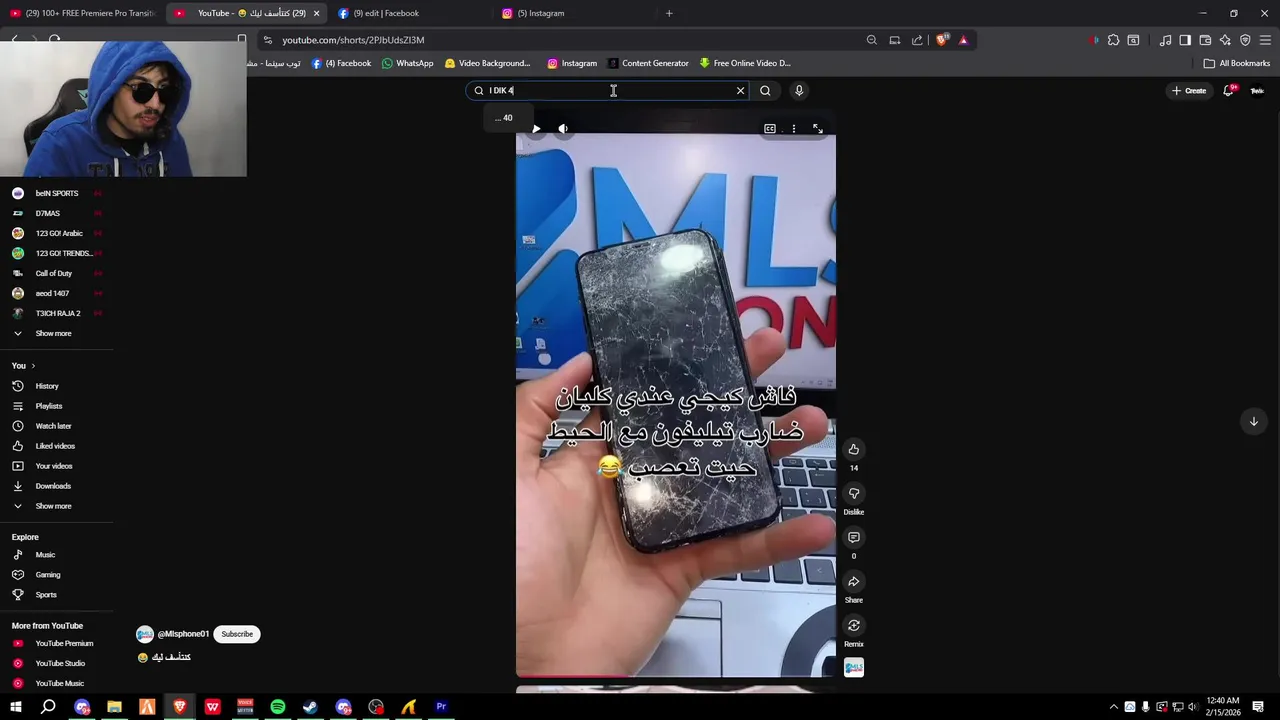
Task: Open the browser hamburger main menu
Action: (x=1265, y=40)
